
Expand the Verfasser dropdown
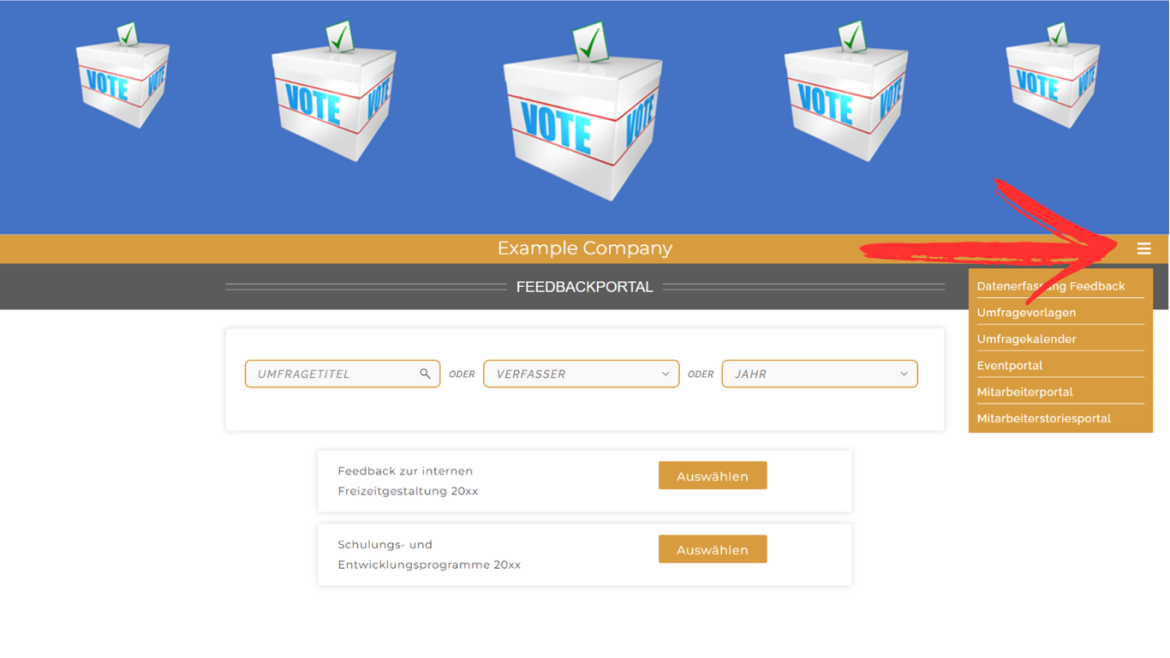[x=581, y=374]
